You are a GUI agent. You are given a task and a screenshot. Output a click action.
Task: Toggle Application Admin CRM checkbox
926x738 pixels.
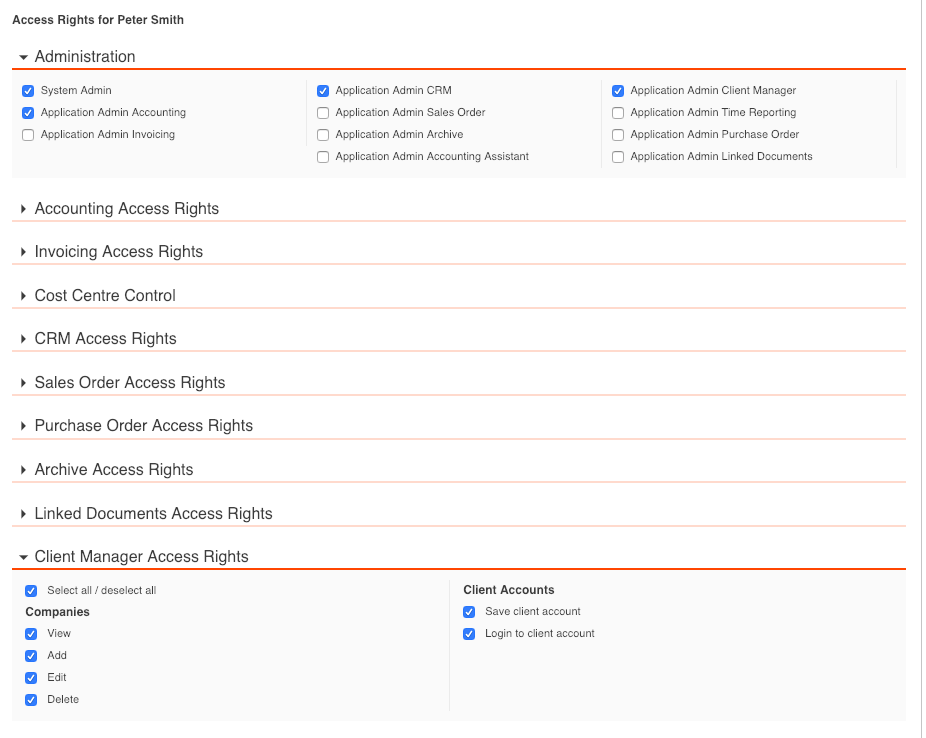pyautogui.click(x=323, y=91)
